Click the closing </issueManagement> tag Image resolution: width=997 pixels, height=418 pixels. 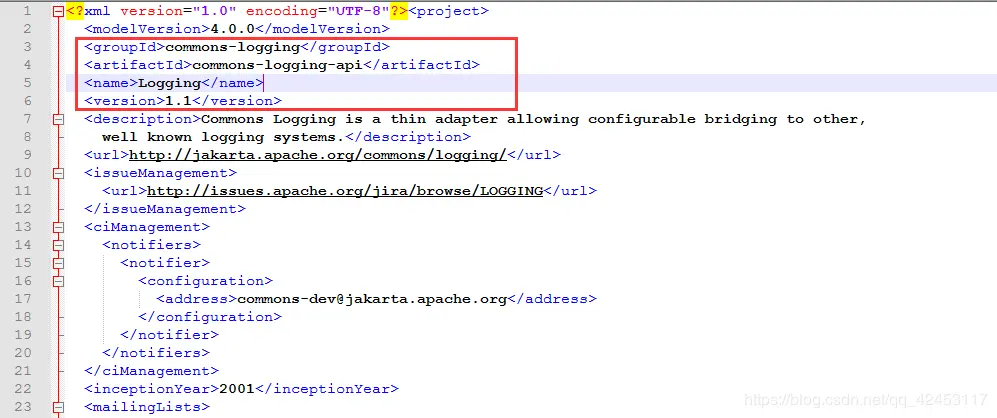click(x=165, y=209)
